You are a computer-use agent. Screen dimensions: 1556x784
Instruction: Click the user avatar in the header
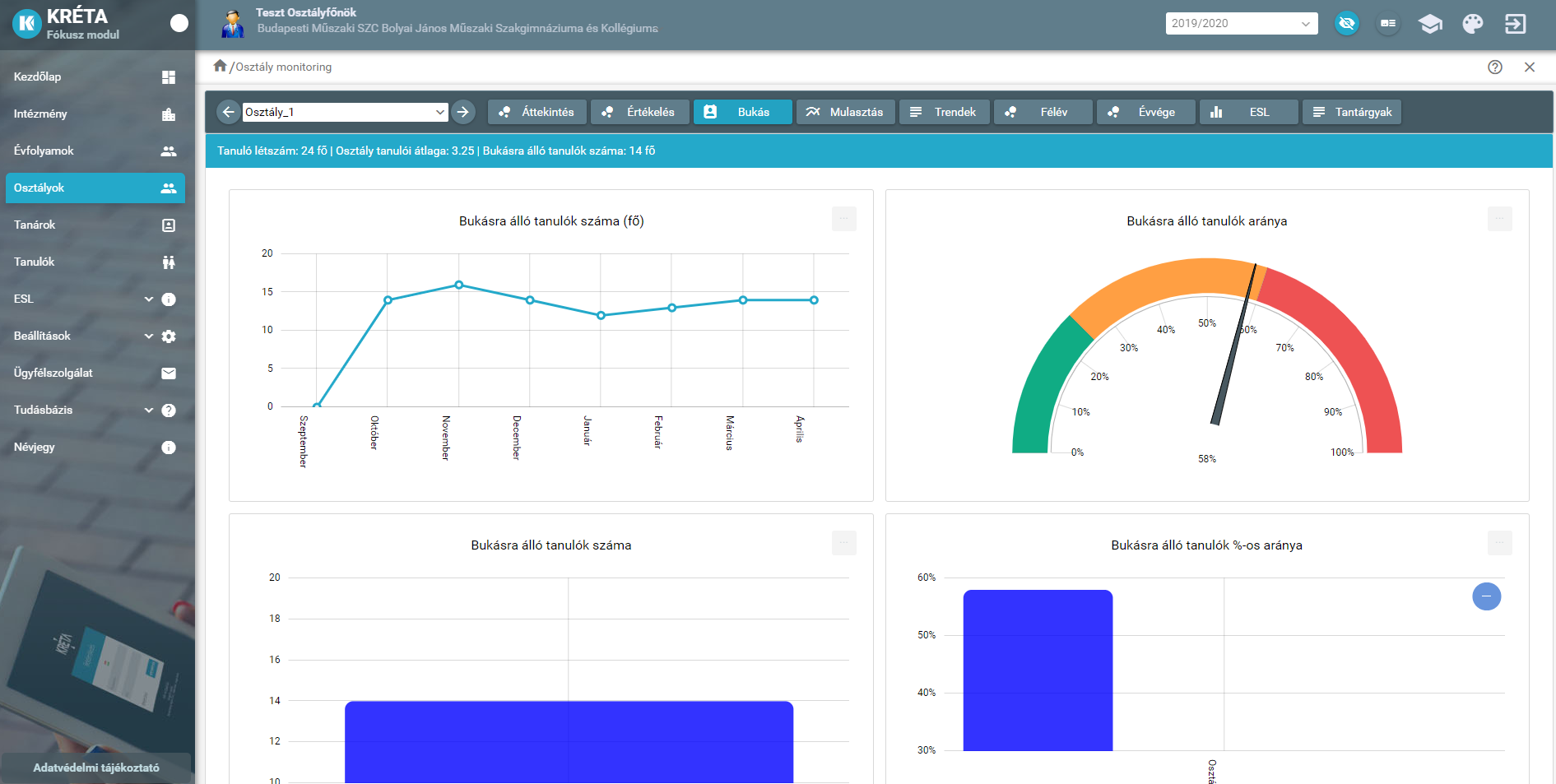[x=233, y=24]
